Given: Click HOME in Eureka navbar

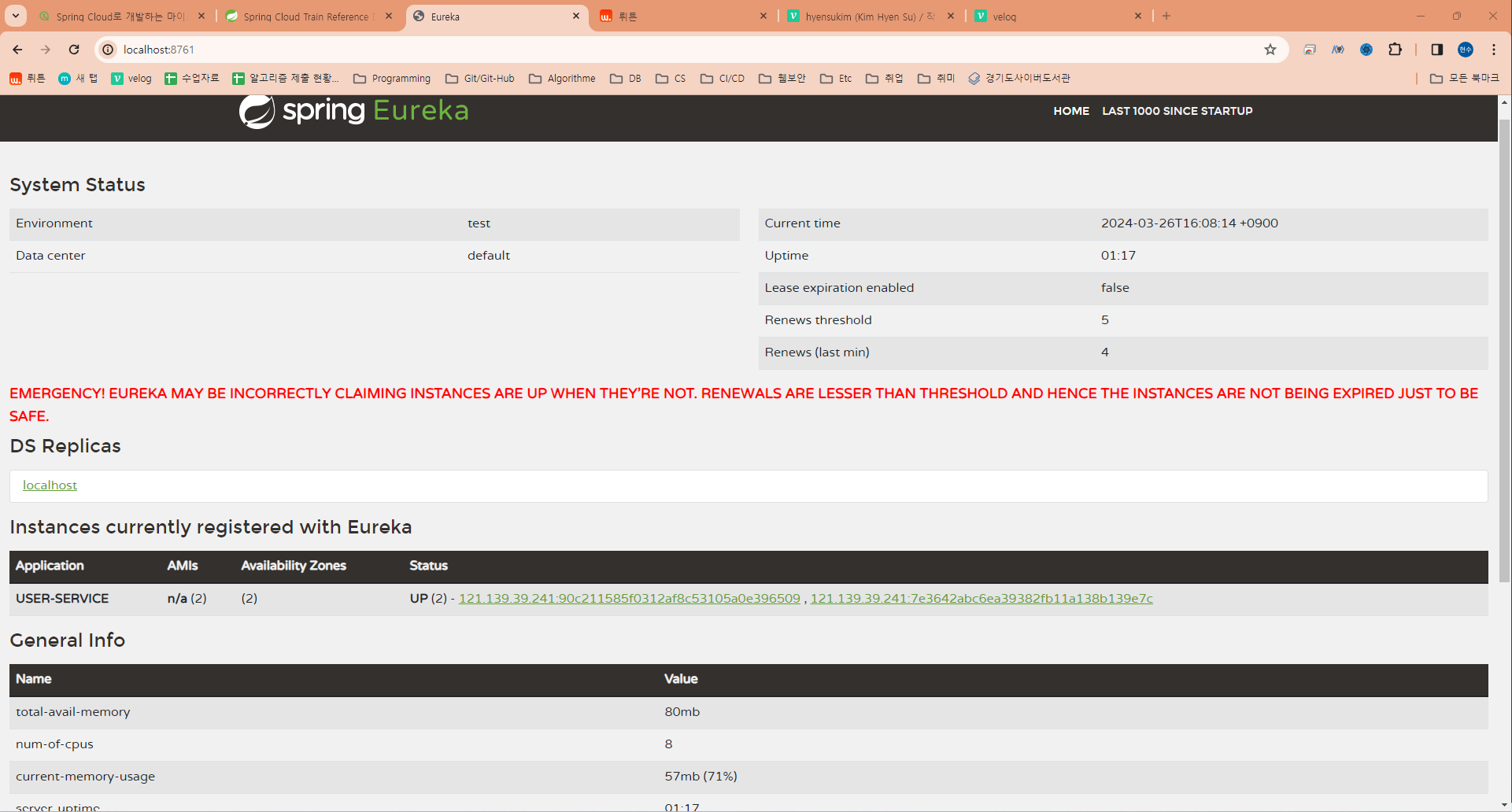Looking at the screenshot, I should pos(1071,111).
